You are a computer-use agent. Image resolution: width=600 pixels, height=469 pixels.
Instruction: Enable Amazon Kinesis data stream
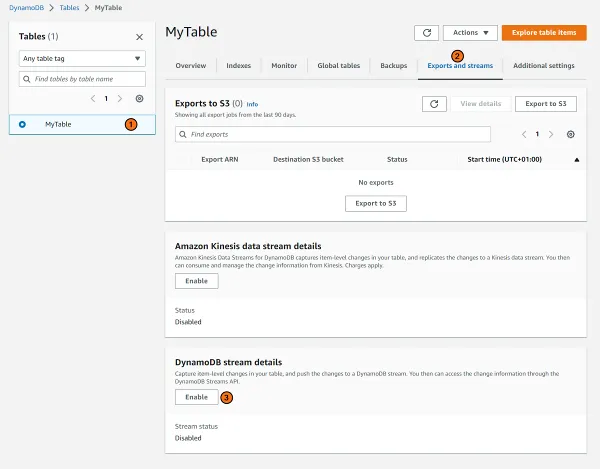197,281
